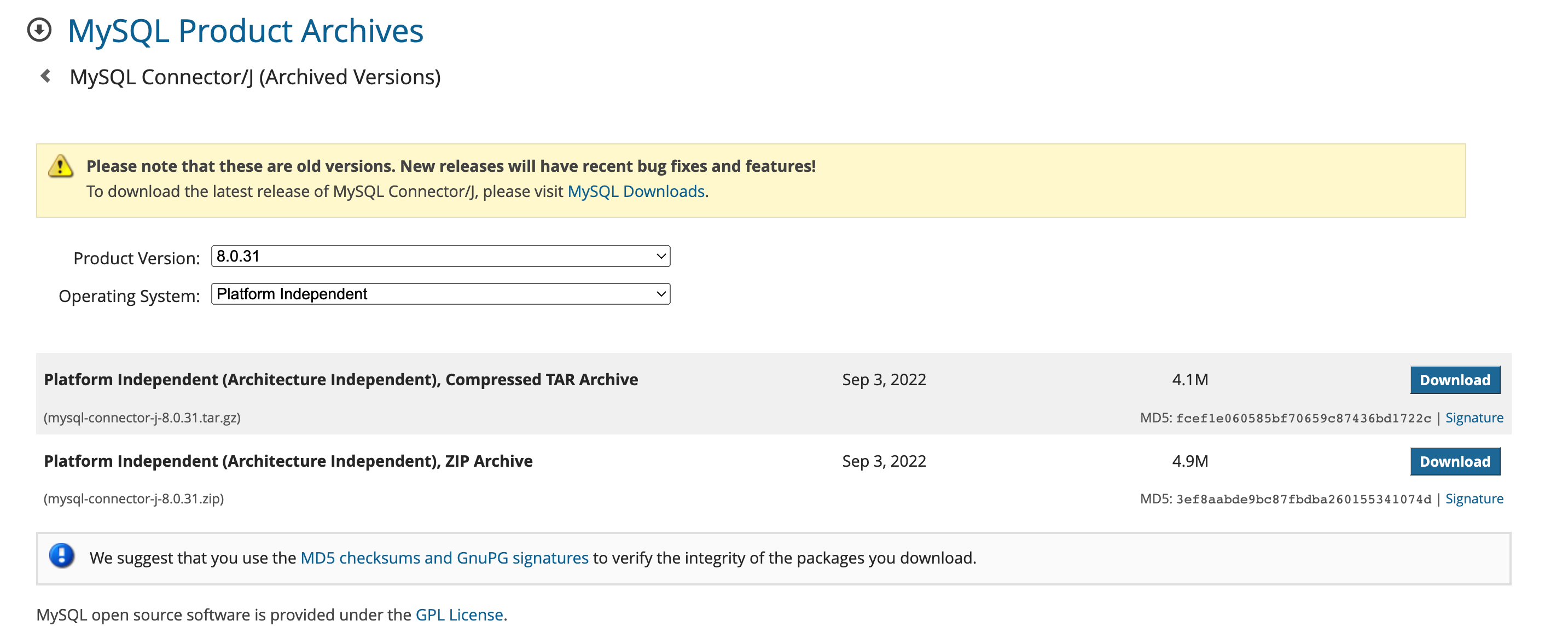Open MD5 checksums and GnuPG signatures link
The image size is (1568, 638).
(444, 558)
